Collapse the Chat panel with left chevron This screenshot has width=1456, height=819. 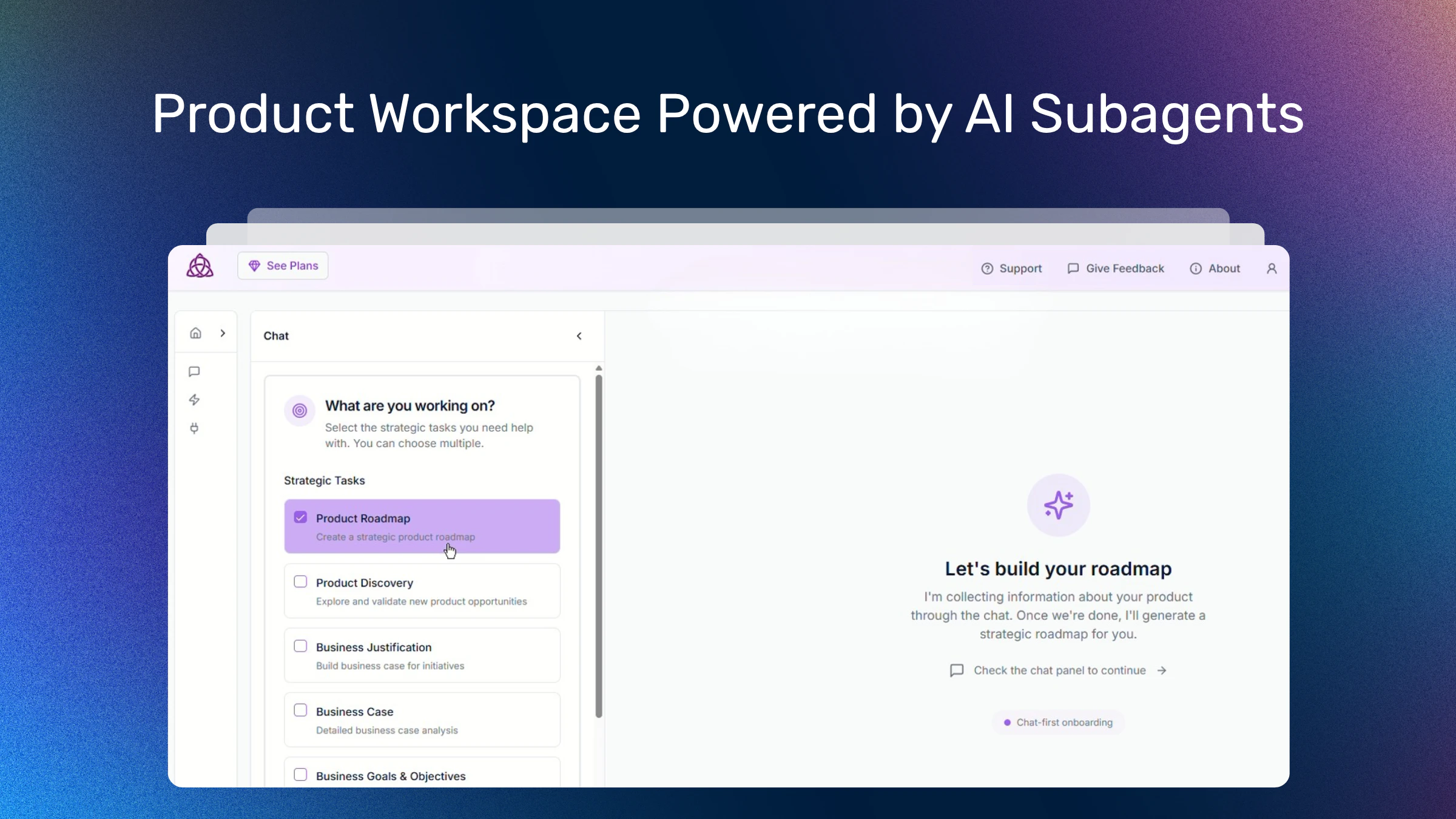579,336
